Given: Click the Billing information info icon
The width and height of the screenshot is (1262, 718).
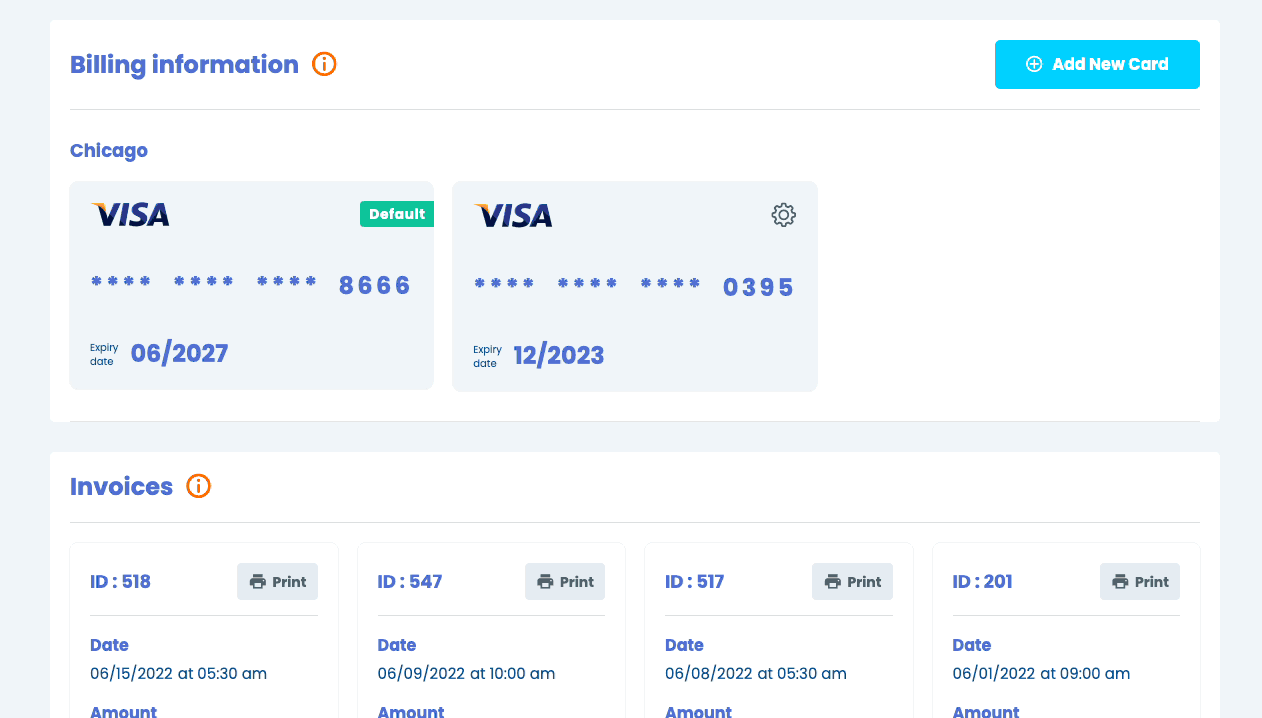Looking at the screenshot, I should tap(324, 64).
